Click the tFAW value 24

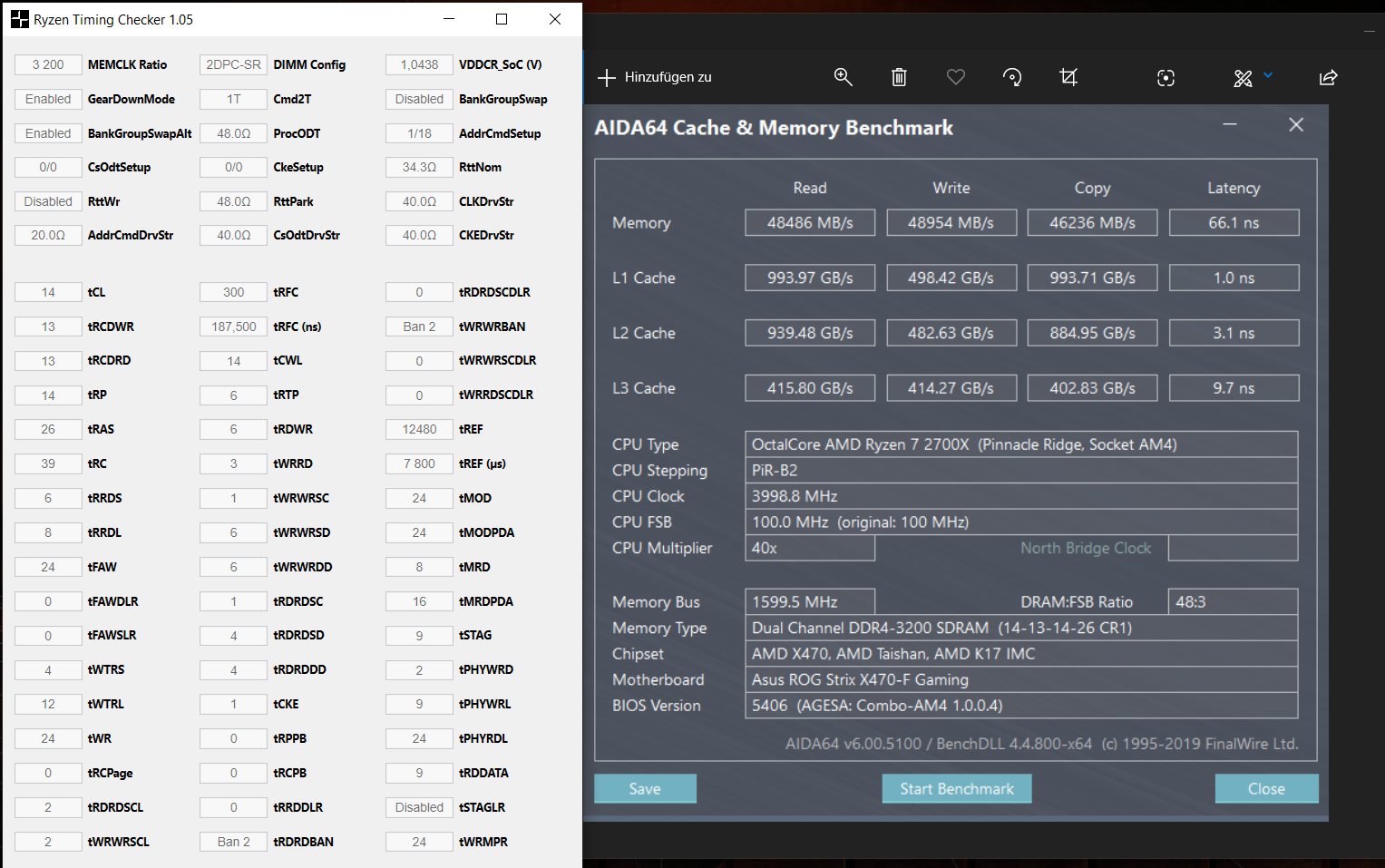(x=48, y=567)
